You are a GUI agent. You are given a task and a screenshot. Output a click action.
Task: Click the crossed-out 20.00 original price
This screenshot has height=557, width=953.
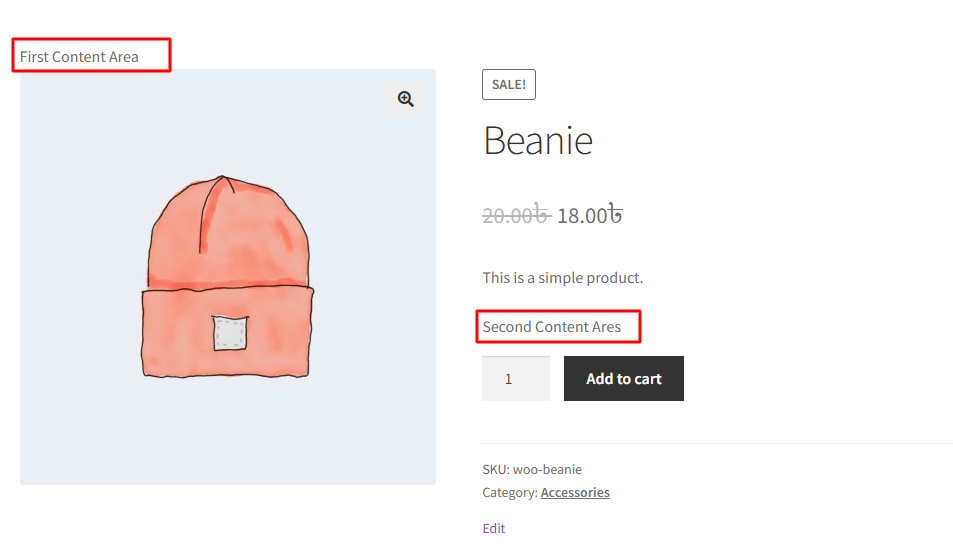pos(516,215)
